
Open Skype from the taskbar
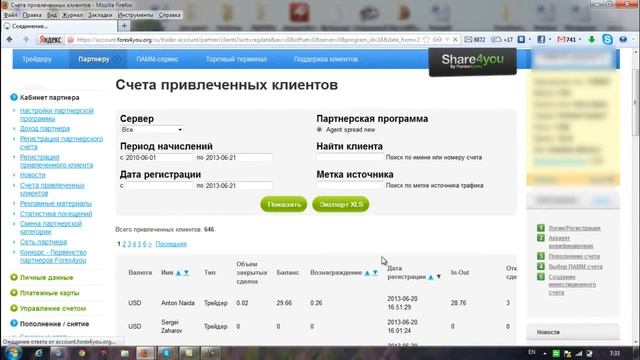pos(167,353)
